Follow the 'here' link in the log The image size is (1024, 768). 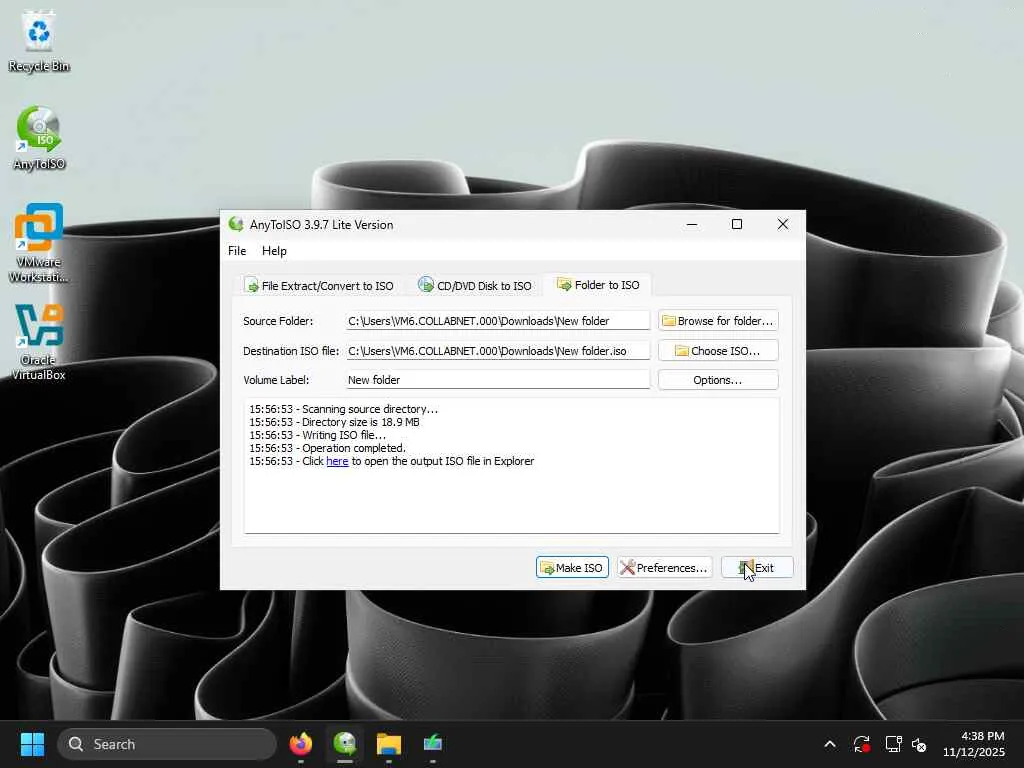pos(337,461)
